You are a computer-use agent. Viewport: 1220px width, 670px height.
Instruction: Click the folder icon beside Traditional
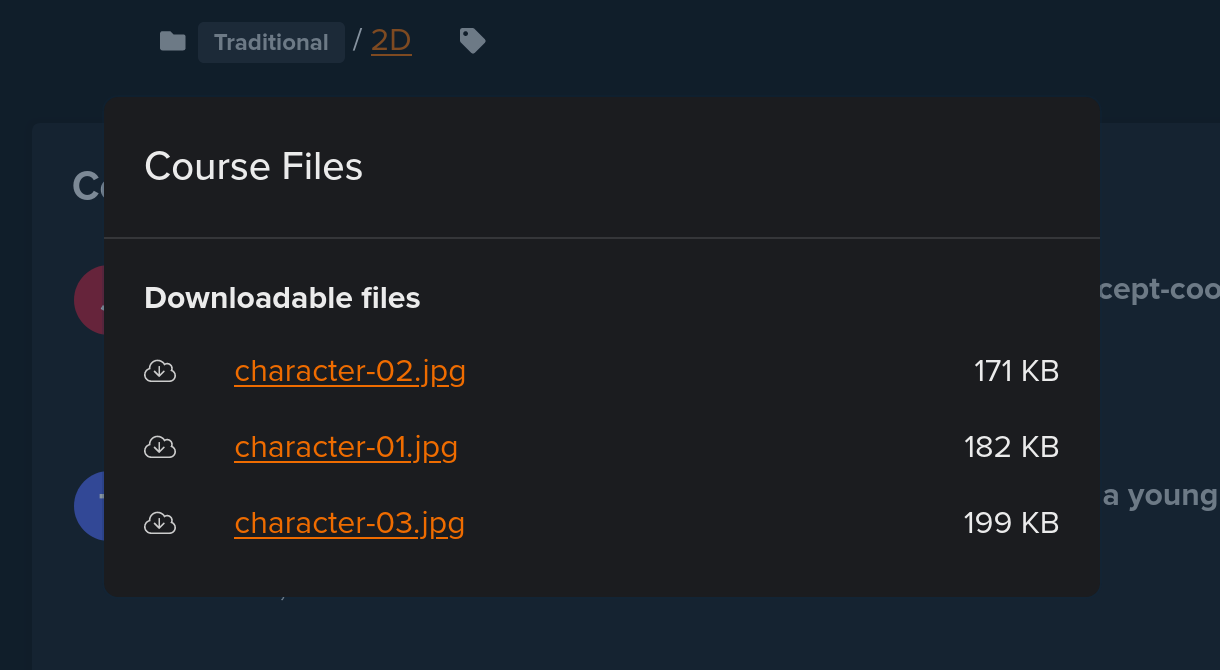tap(173, 41)
